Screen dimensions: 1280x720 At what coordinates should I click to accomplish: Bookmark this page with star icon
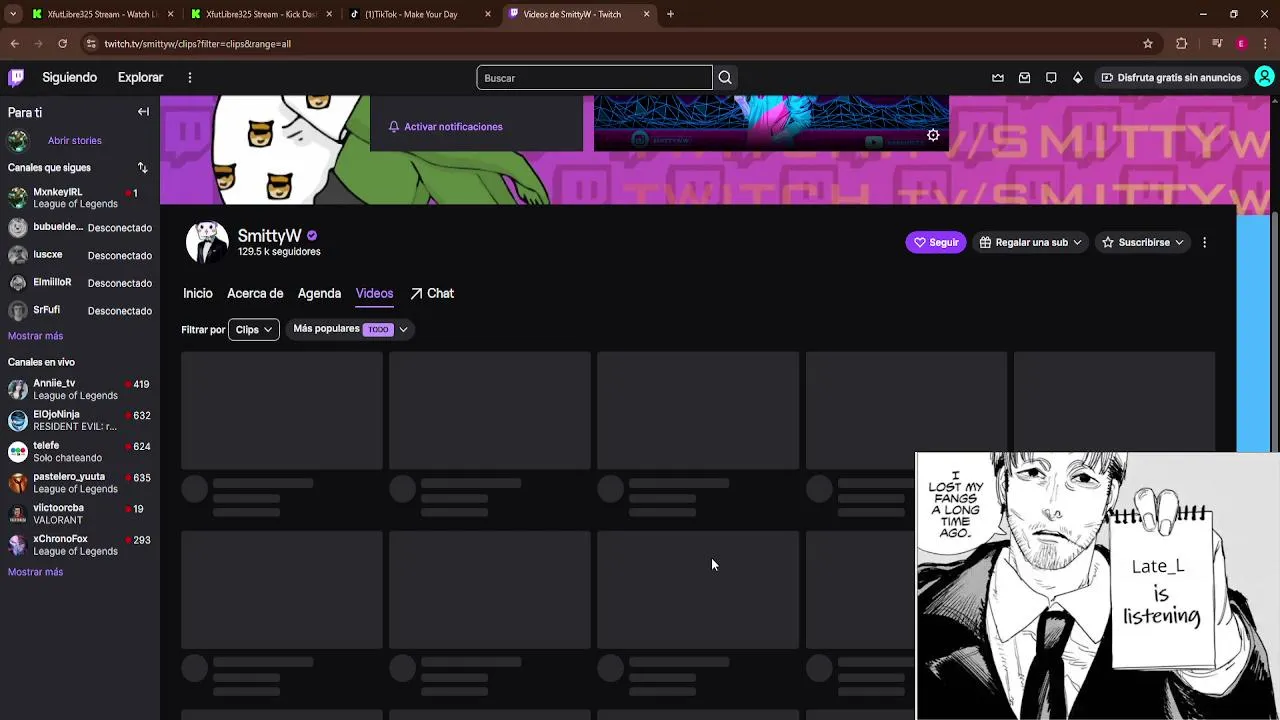point(1148,44)
